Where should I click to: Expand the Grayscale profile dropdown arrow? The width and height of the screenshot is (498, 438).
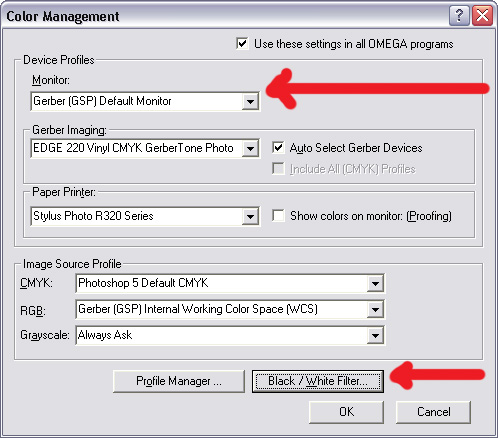pyautogui.click(x=375, y=335)
